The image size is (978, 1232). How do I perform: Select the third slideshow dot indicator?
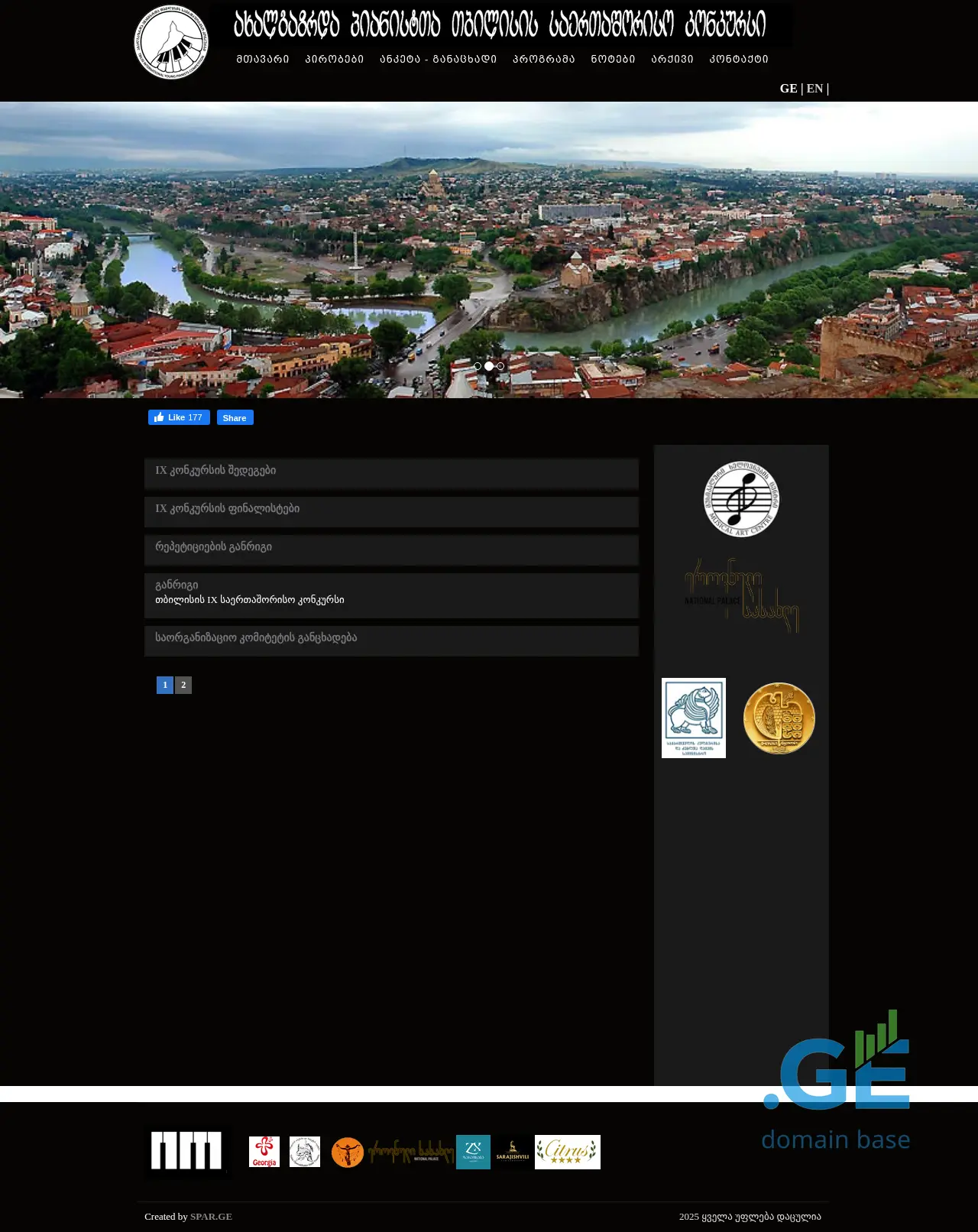click(x=500, y=366)
